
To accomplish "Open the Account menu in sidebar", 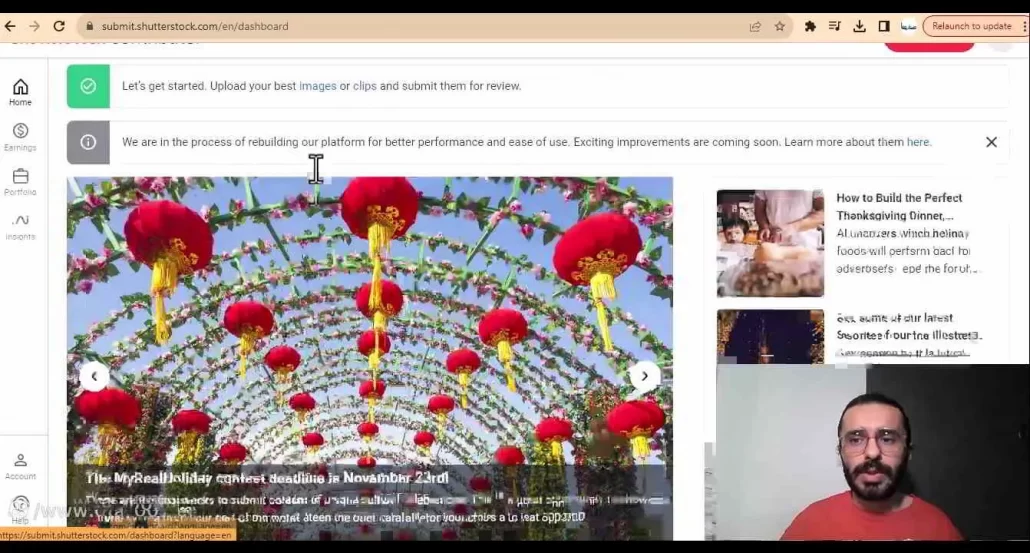I will click(20, 466).
